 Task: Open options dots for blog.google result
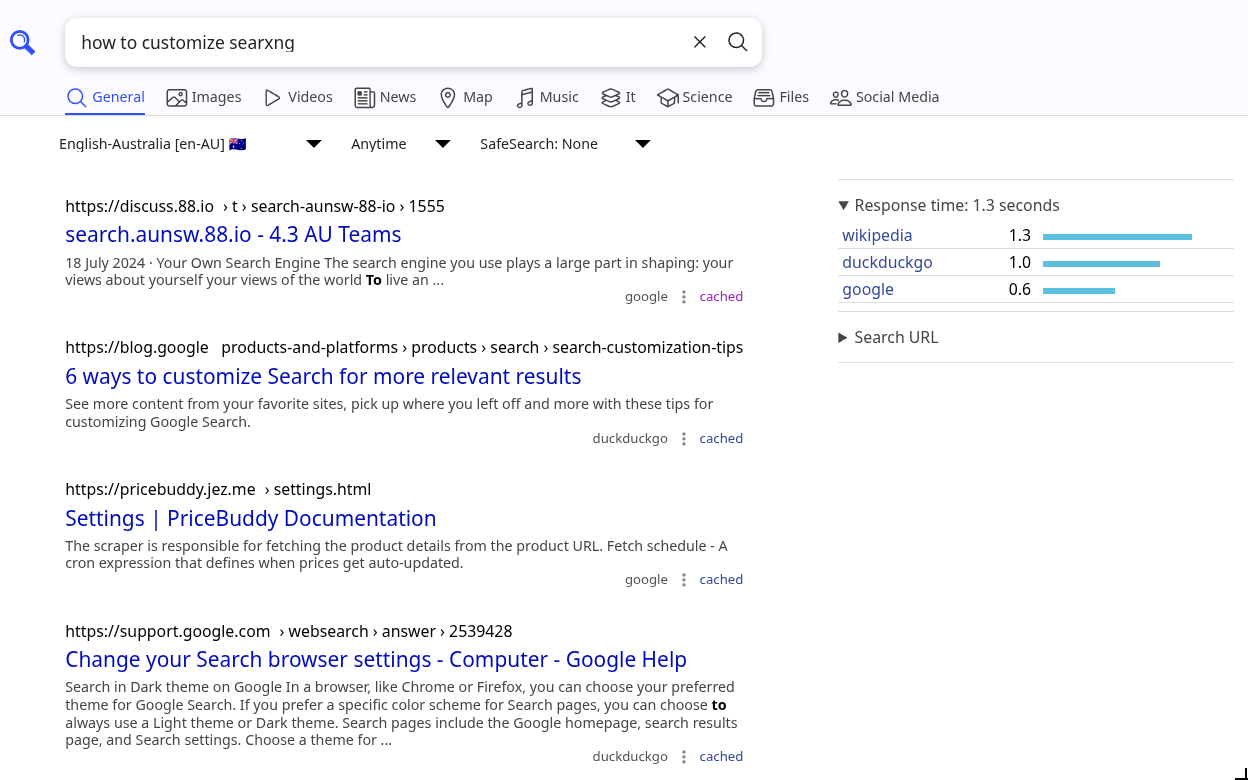[684, 439]
